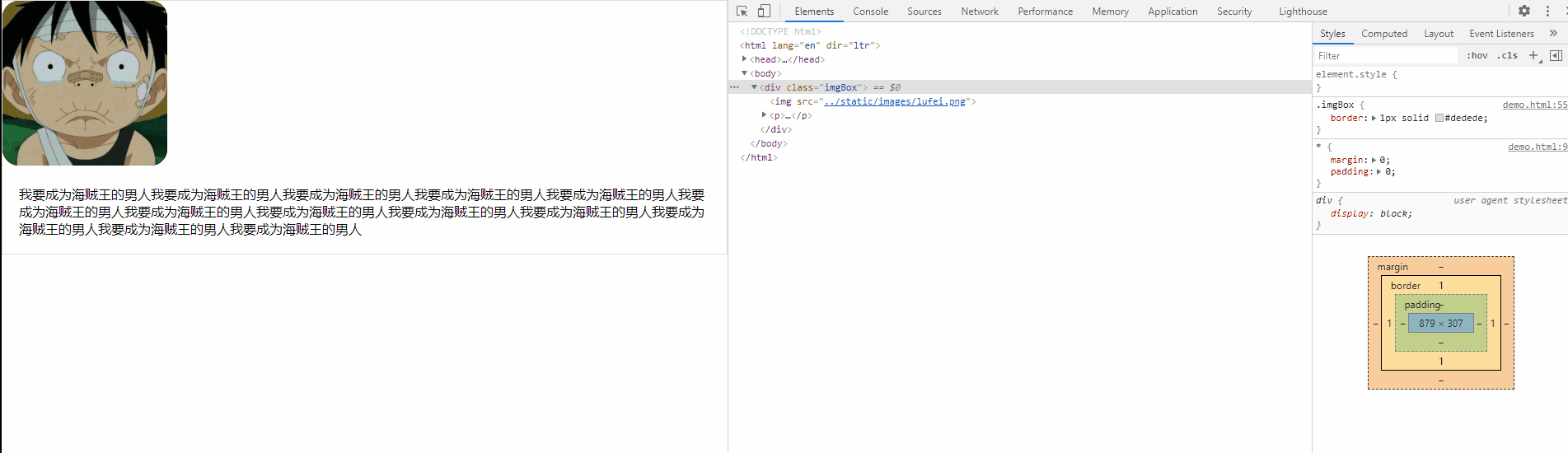Open DevTools settings gear
The width and height of the screenshot is (1568, 453).
point(1524,11)
